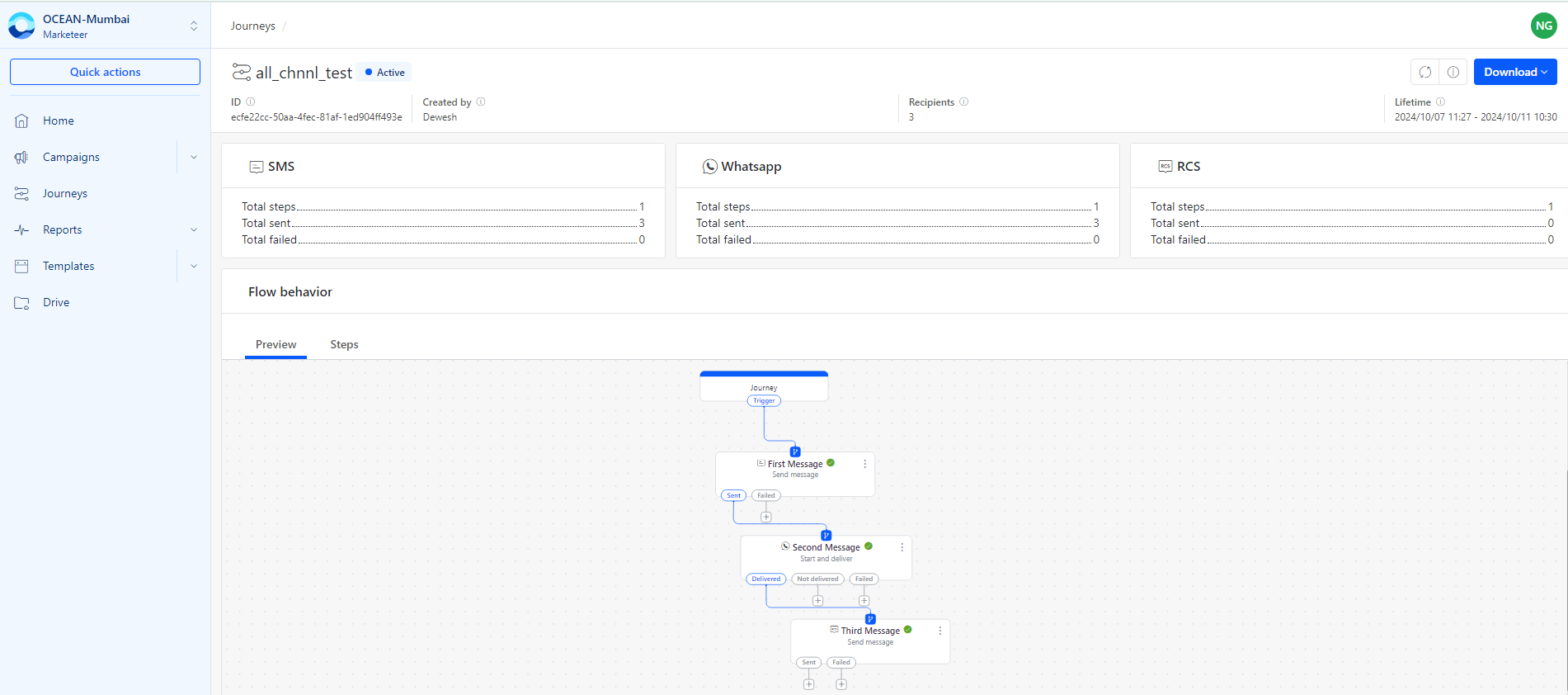Select the First Message node title
The height and width of the screenshot is (695, 1568).
tap(795, 464)
